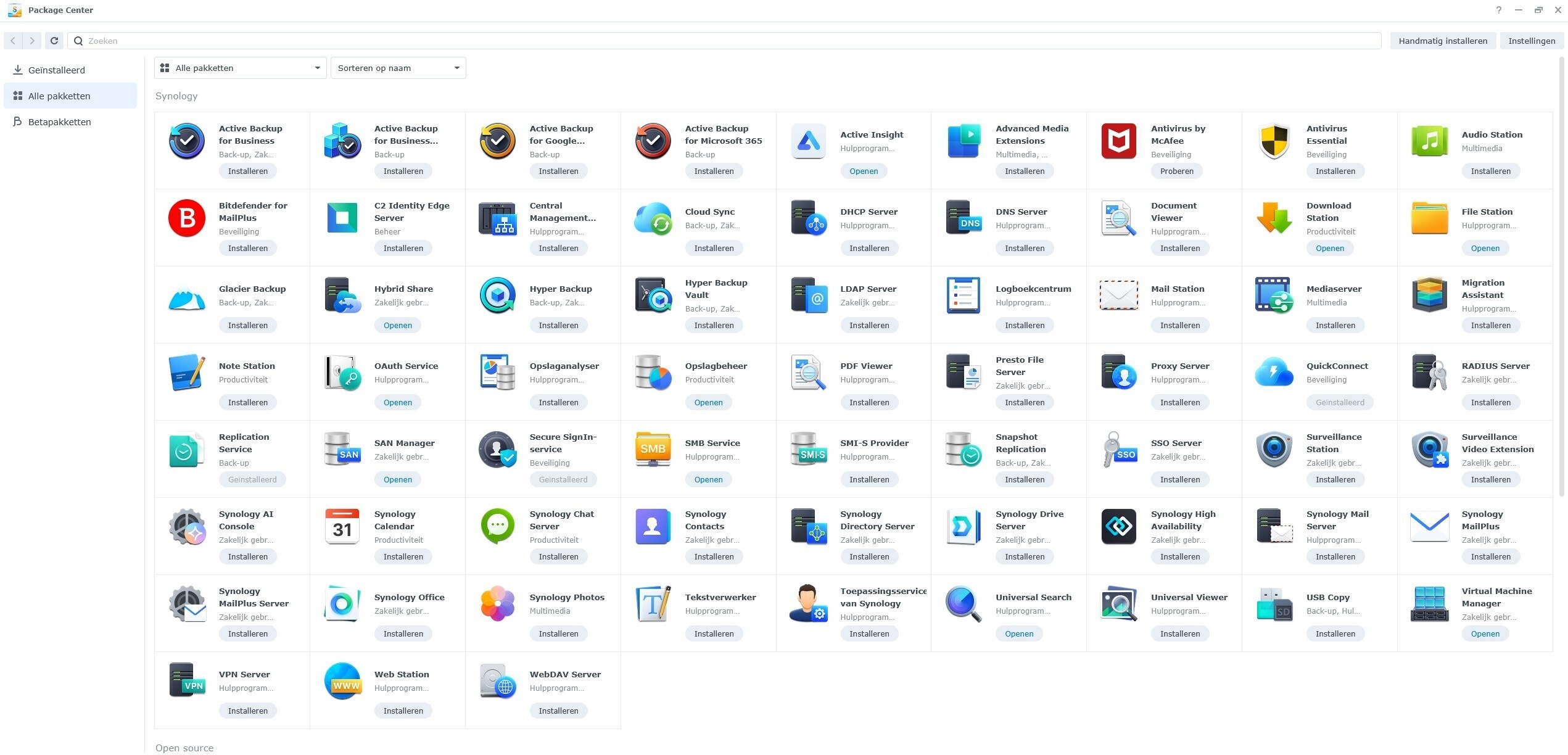Click Installeren for Synology Office
The width and height of the screenshot is (1568, 755).
pyautogui.click(x=403, y=633)
